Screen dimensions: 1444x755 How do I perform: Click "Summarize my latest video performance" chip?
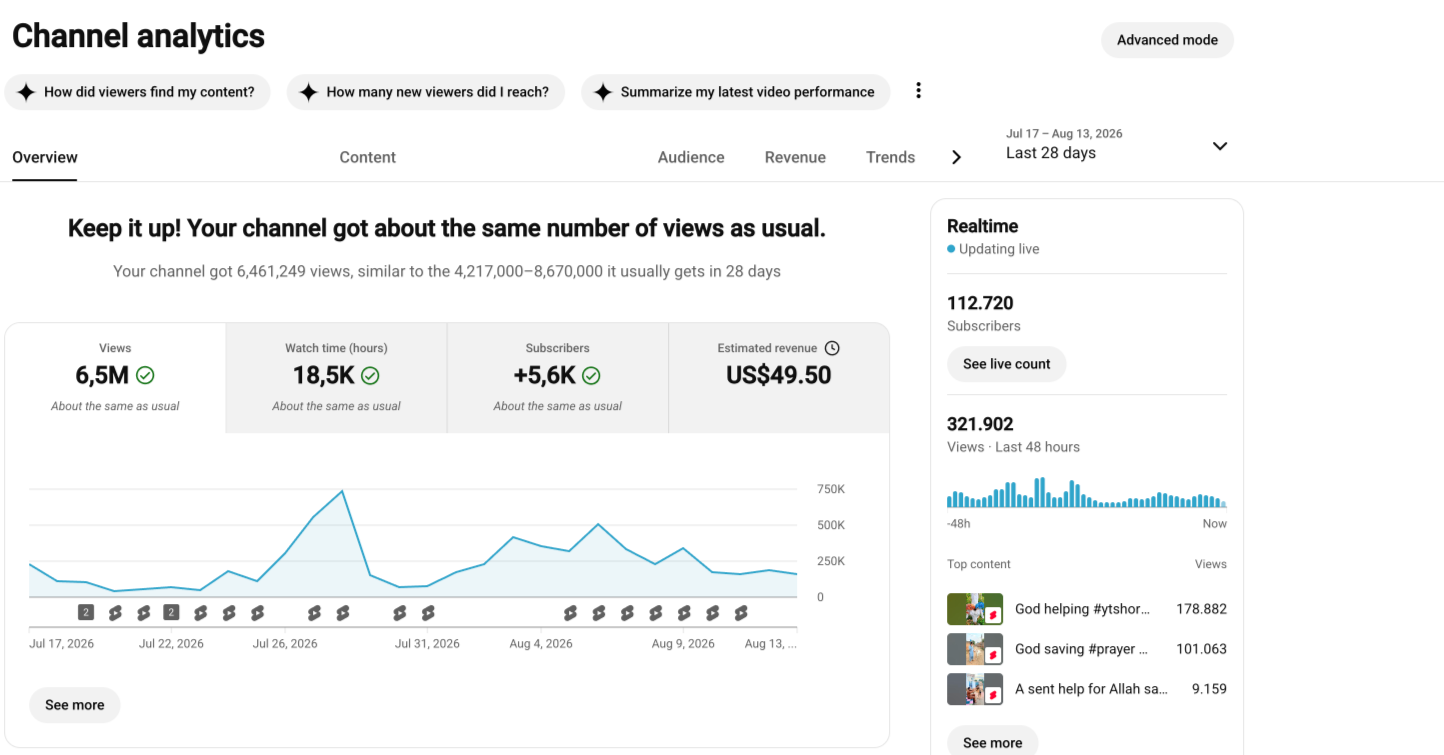735,92
